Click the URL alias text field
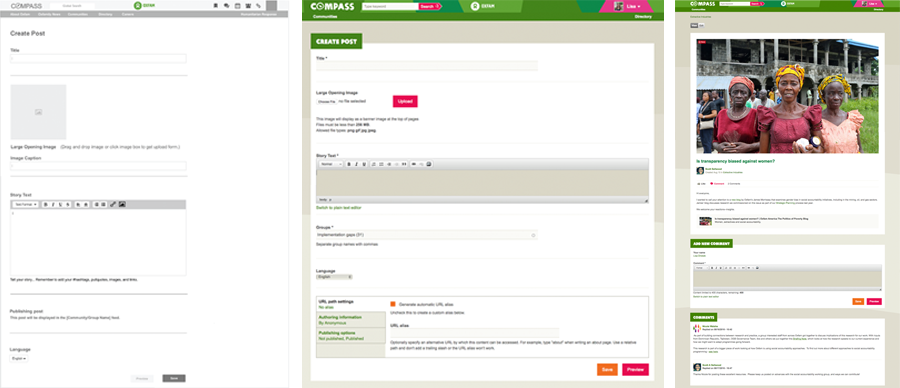Image resolution: width=900 pixels, height=388 pixels. [475, 333]
